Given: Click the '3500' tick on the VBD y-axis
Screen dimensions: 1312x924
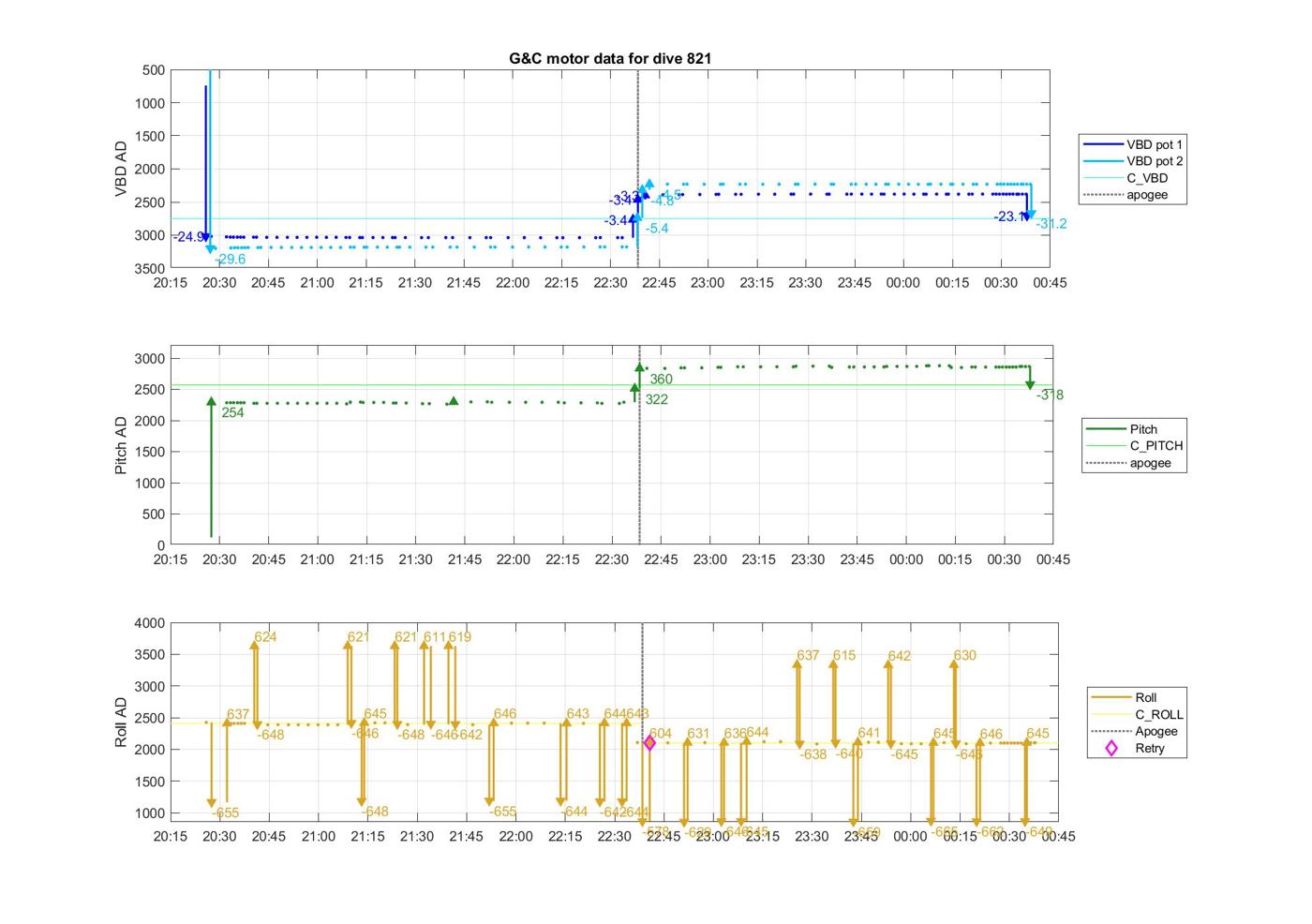Looking at the screenshot, I should (150, 269).
